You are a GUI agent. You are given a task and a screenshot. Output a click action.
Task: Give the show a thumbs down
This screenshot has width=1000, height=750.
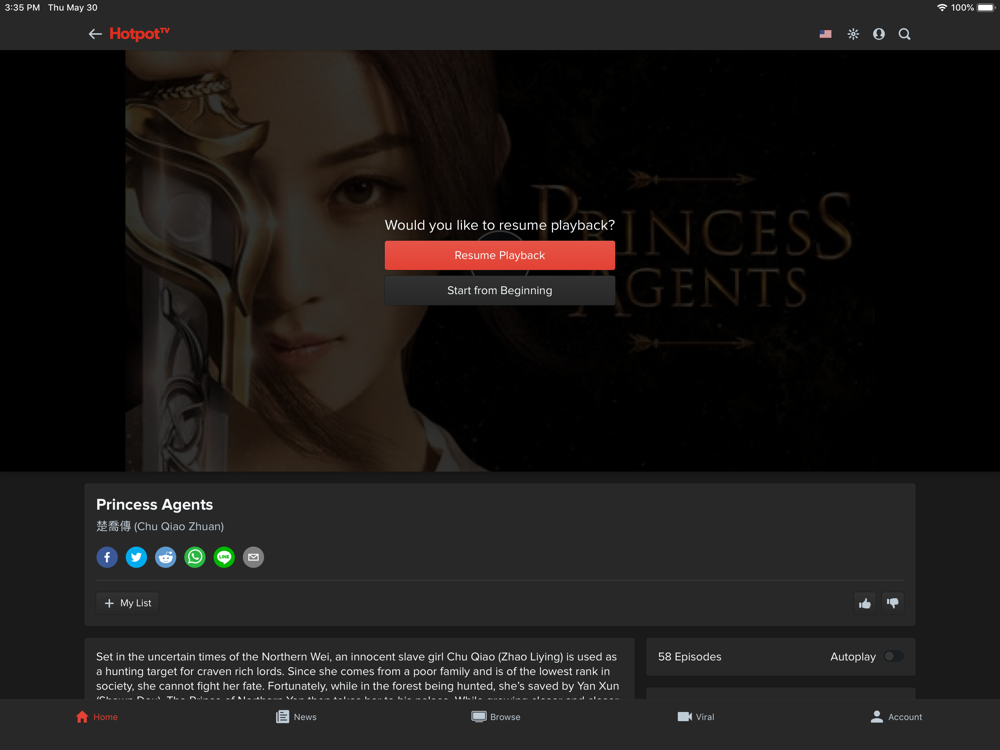coord(893,603)
